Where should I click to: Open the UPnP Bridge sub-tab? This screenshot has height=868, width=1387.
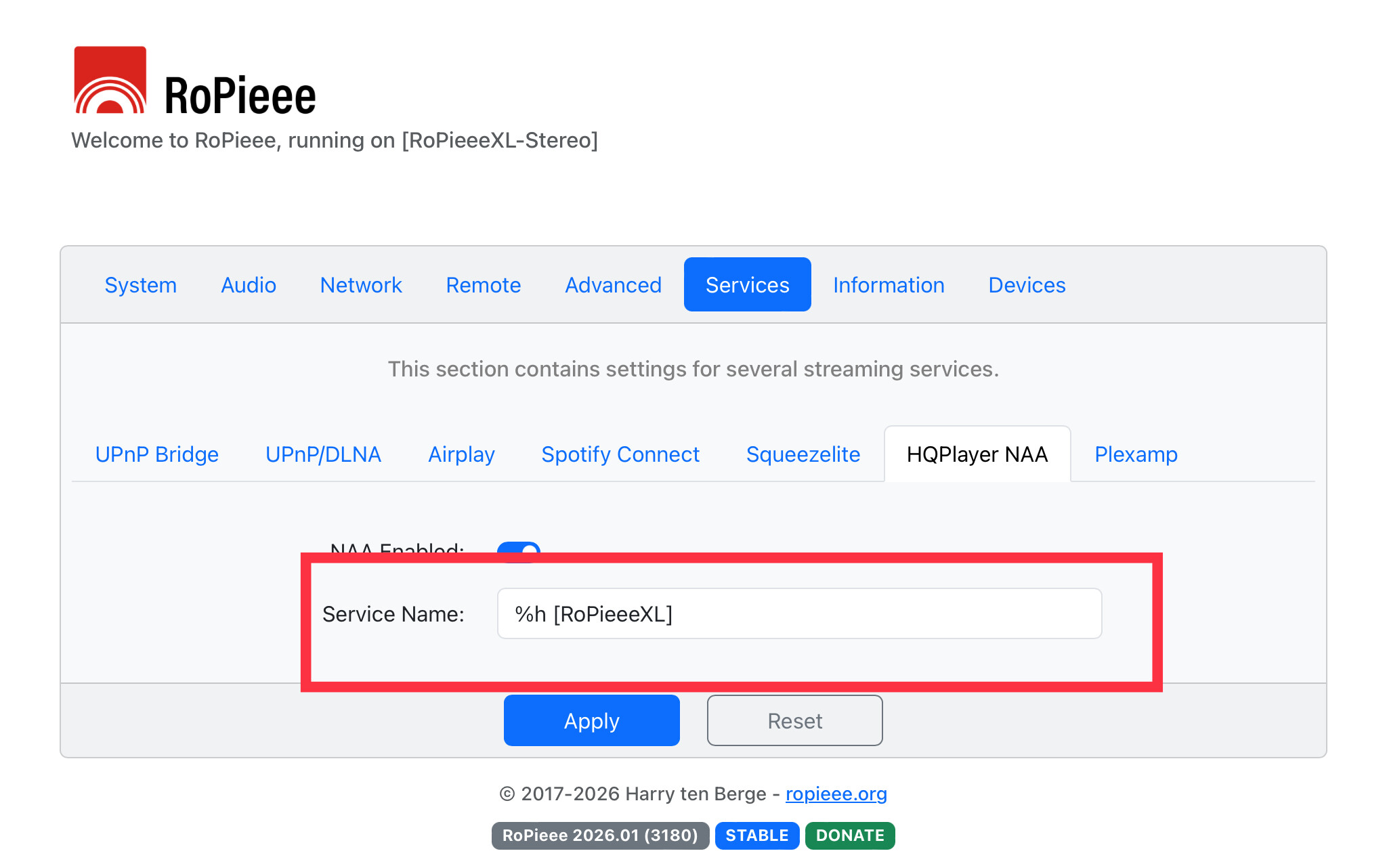[x=157, y=454]
